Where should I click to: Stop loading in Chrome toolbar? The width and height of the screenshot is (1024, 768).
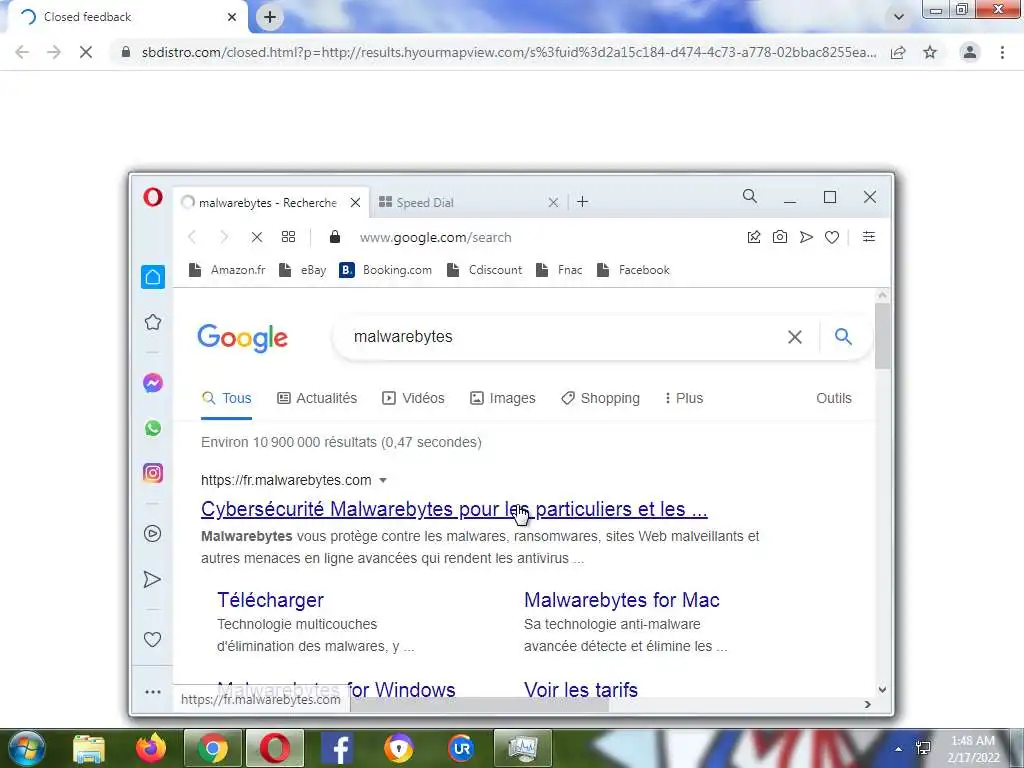coord(86,52)
